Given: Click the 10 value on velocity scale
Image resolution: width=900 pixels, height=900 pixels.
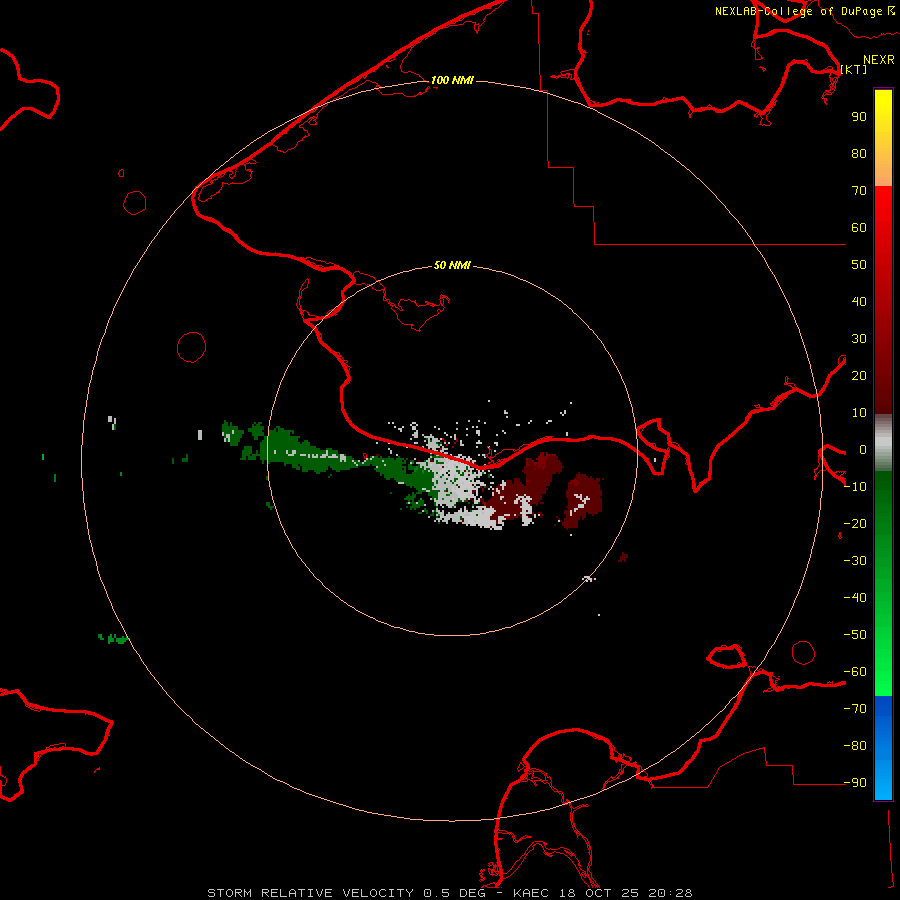Looking at the screenshot, I should [859, 413].
